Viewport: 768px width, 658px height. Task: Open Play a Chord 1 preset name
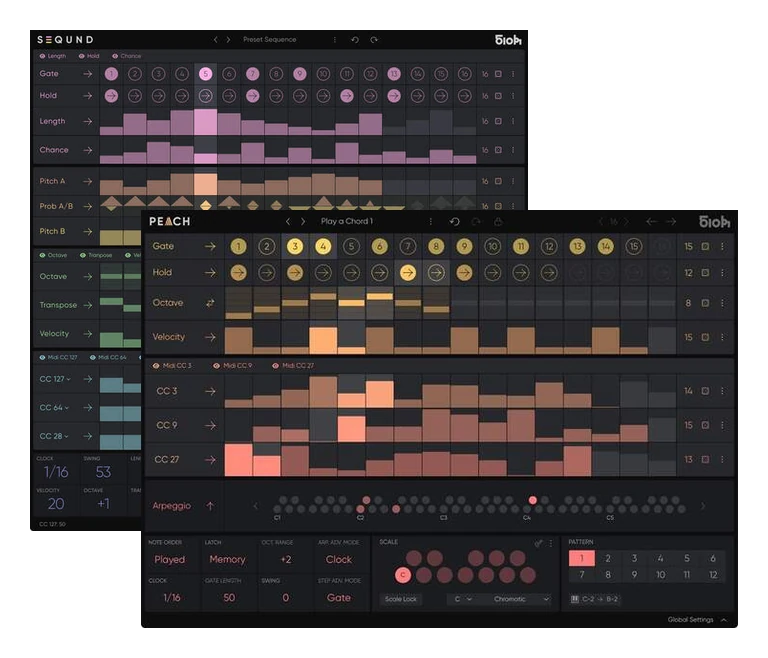[347, 221]
